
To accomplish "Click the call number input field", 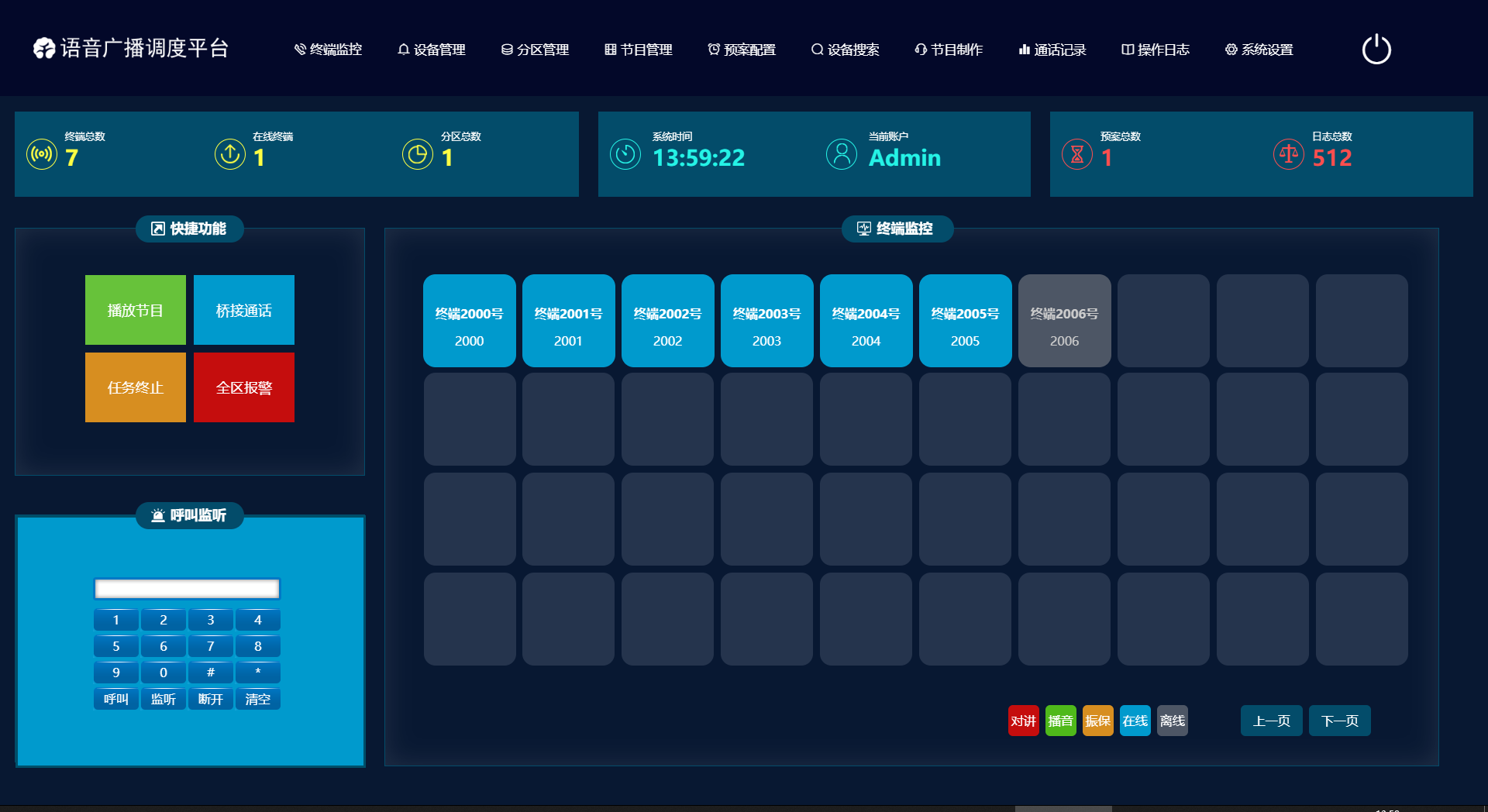I will 187,589.
